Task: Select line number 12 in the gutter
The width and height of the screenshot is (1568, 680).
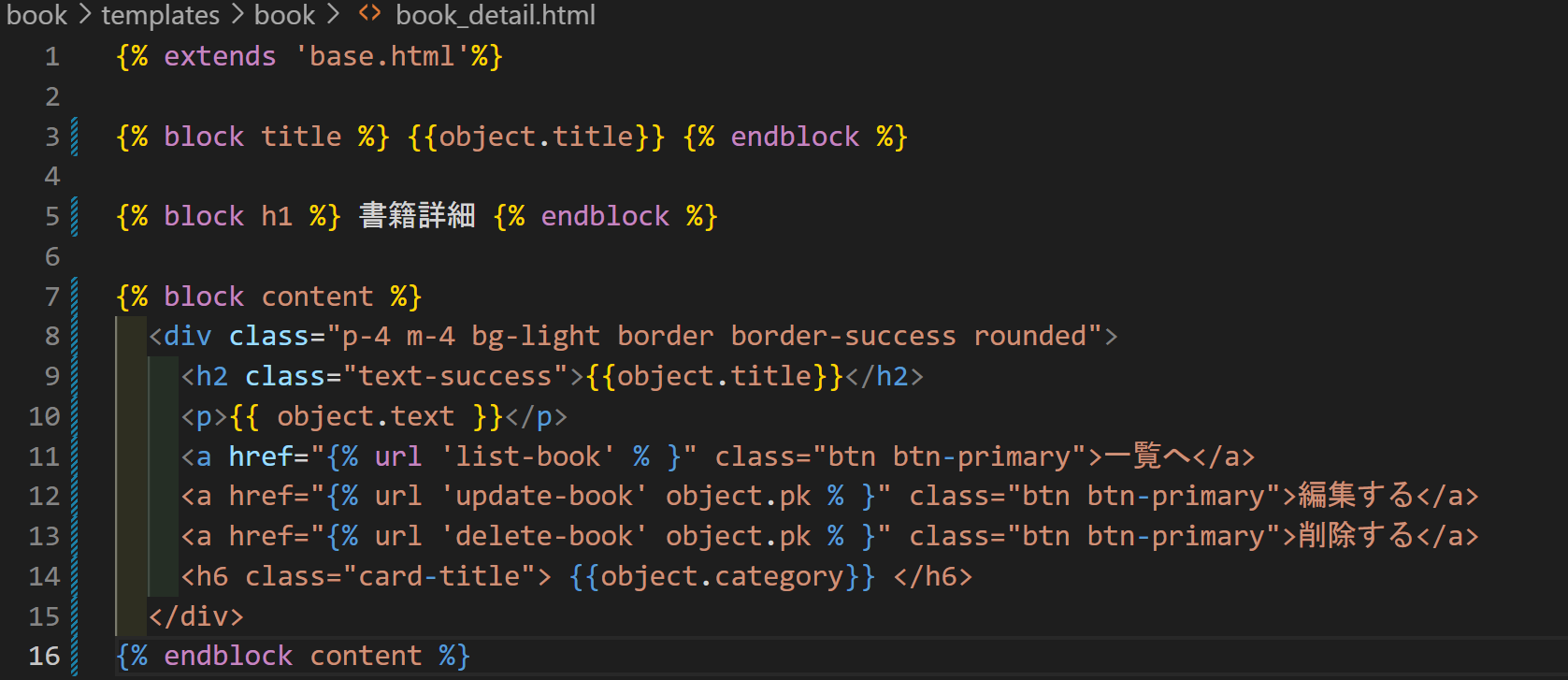Action: pyautogui.click(x=44, y=497)
